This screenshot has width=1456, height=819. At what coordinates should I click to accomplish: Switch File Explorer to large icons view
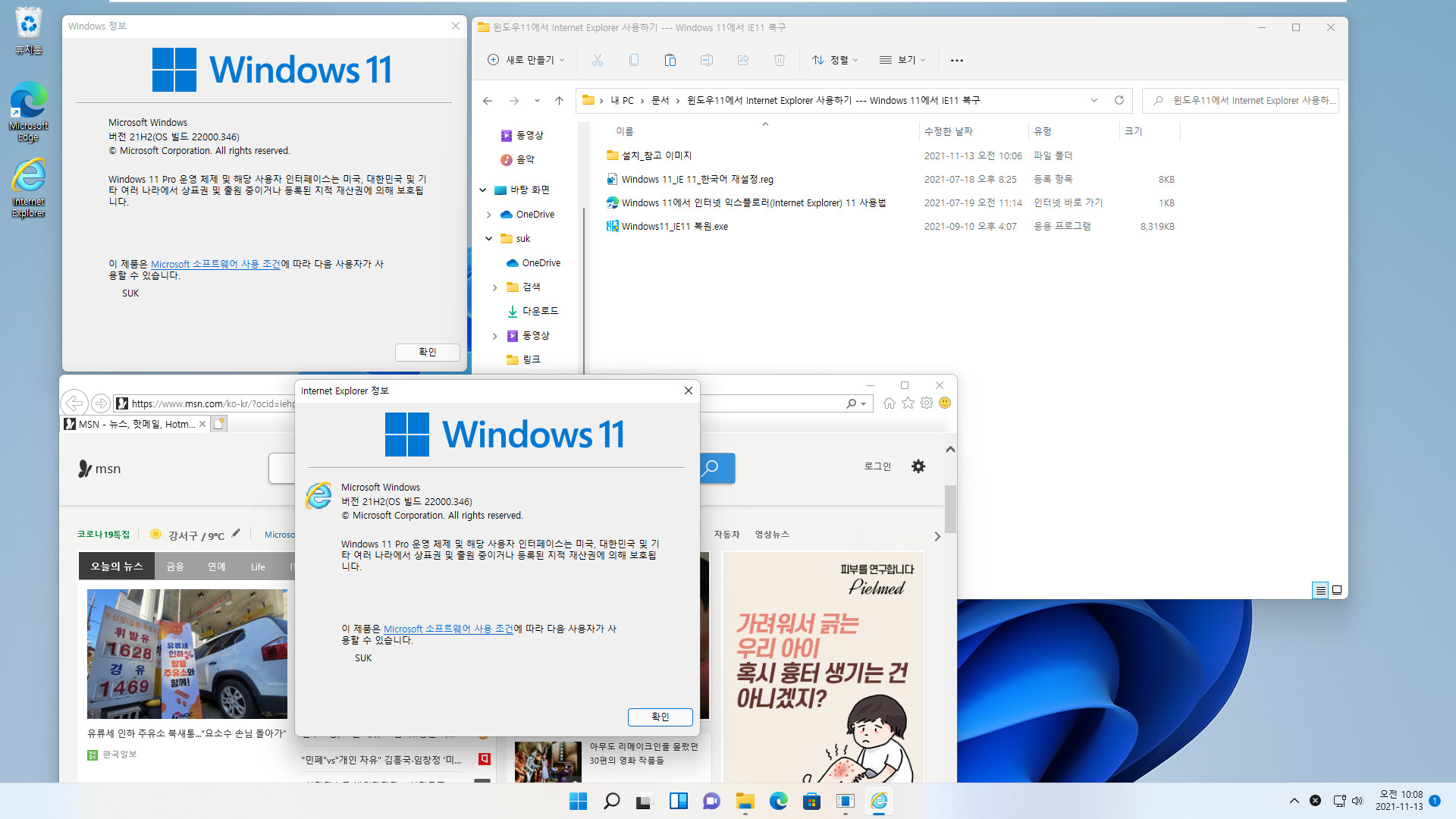(x=1337, y=590)
